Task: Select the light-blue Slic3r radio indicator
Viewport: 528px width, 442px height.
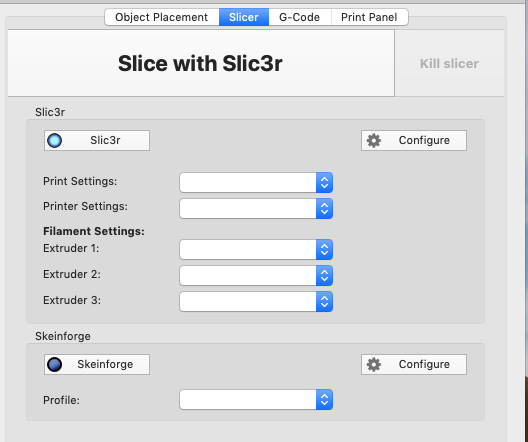Action: click(55, 140)
